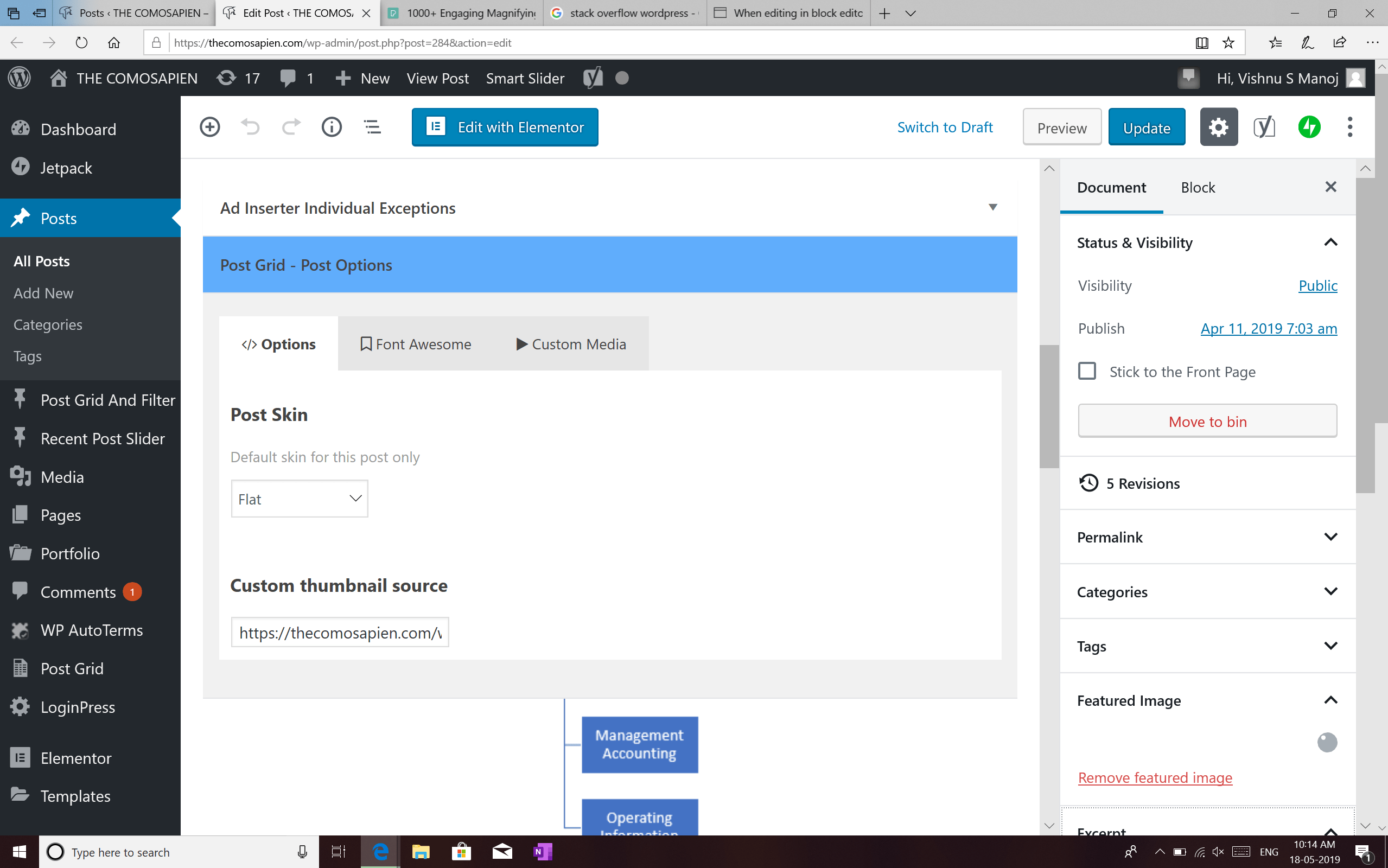Viewport: 1388px width, 868px height.
Task: Click the WordPress logo in the admin bar
Action: [19, 78]
